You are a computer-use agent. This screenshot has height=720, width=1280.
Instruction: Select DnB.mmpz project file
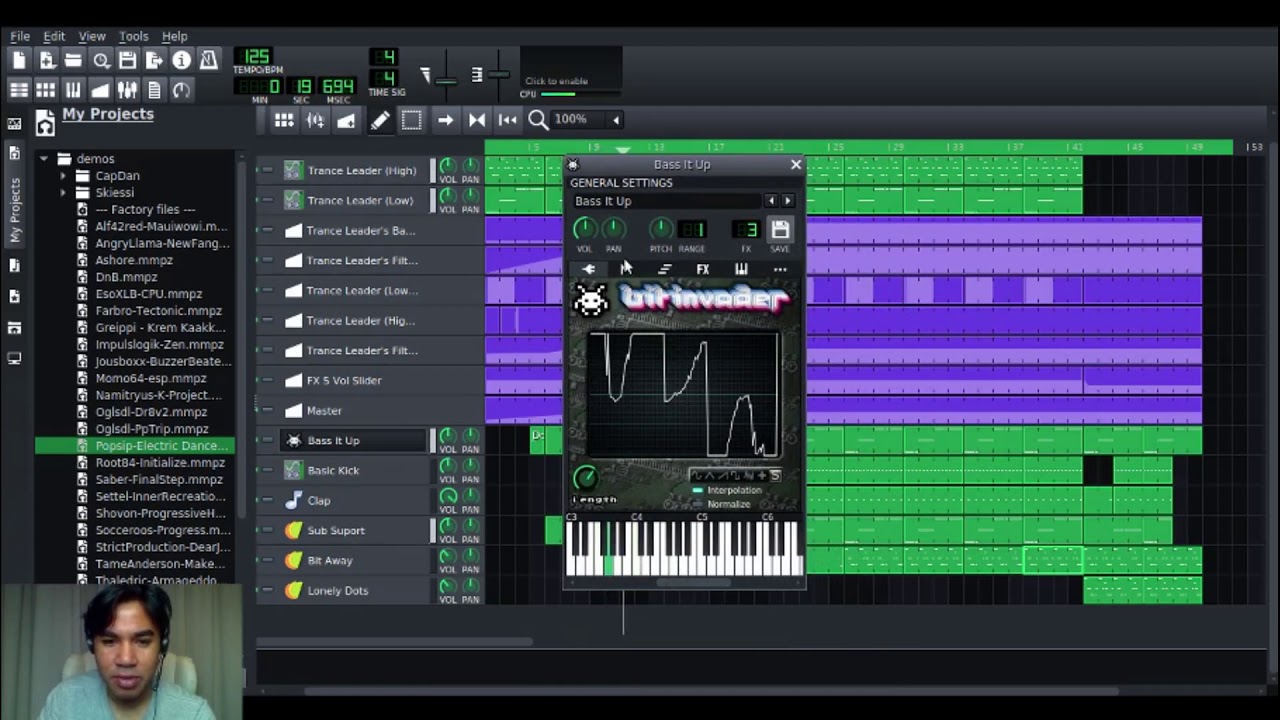click(x=126, y=276)
